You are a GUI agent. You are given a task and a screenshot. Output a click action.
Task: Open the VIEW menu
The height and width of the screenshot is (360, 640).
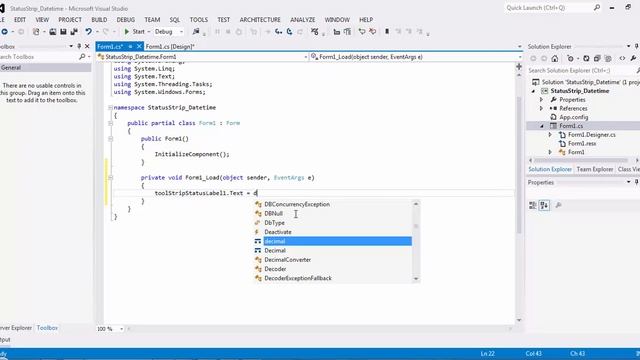pyautogui.click(x=42, y=20)
